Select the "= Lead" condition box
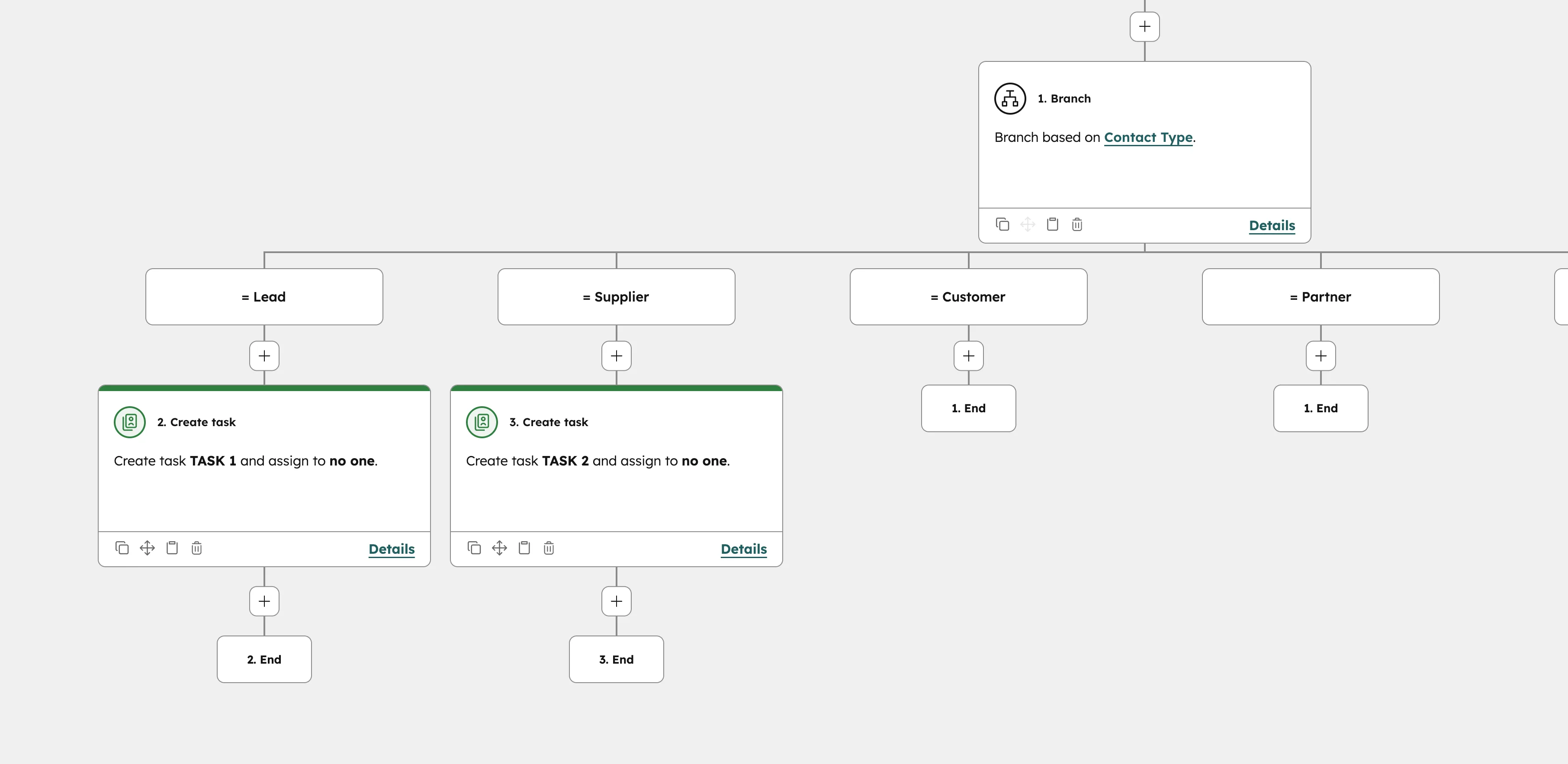1568x764 pixels. (264, 296)
